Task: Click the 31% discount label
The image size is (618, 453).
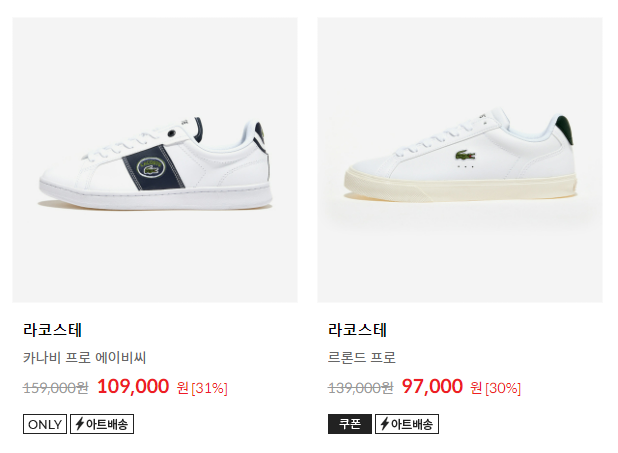Action: click(209, 388)
